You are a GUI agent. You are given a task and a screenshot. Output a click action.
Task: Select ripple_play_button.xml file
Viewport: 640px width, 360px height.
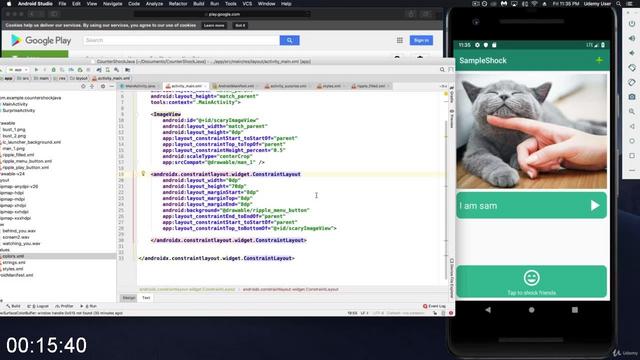pos(25,167)
